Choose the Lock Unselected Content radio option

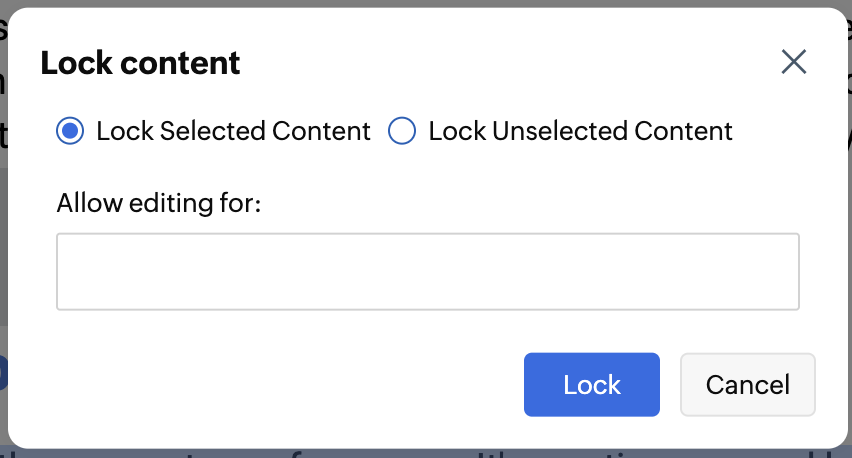401,131
